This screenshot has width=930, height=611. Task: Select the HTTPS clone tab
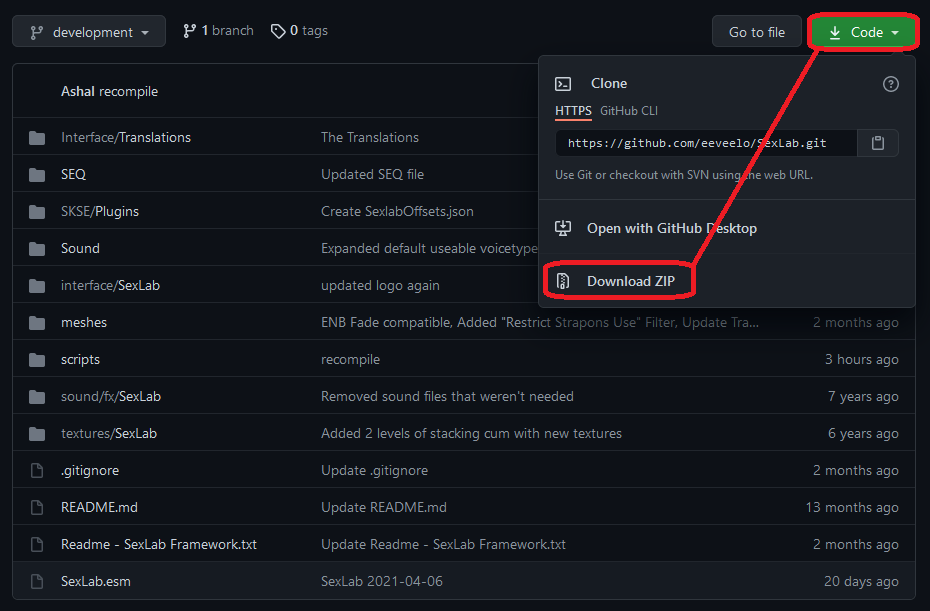click(x=573, y=111)
